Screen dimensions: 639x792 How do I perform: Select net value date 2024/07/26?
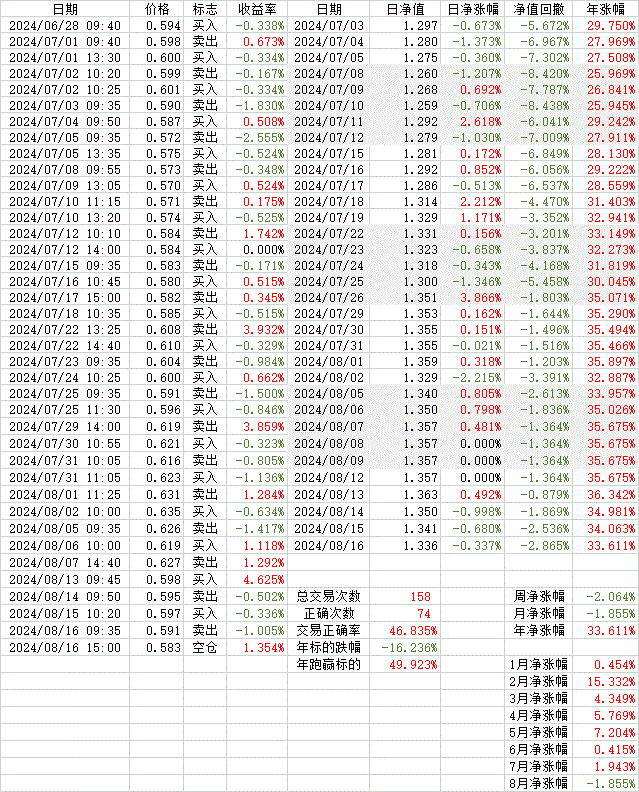pyautogui.click(x=329, y=298)
